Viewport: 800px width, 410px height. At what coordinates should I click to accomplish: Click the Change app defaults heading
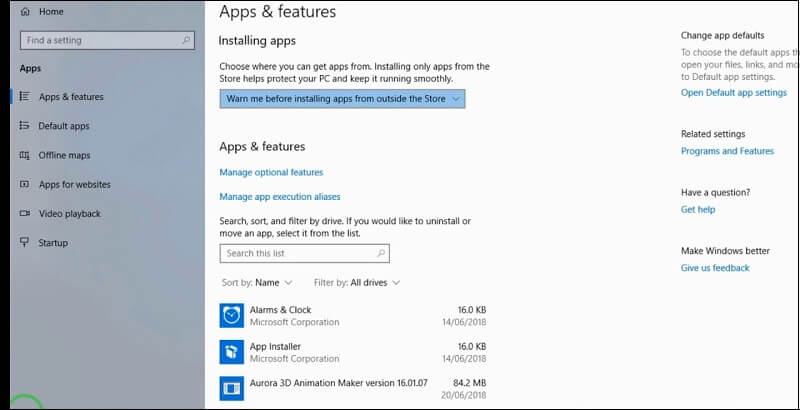tap(722, 35)
